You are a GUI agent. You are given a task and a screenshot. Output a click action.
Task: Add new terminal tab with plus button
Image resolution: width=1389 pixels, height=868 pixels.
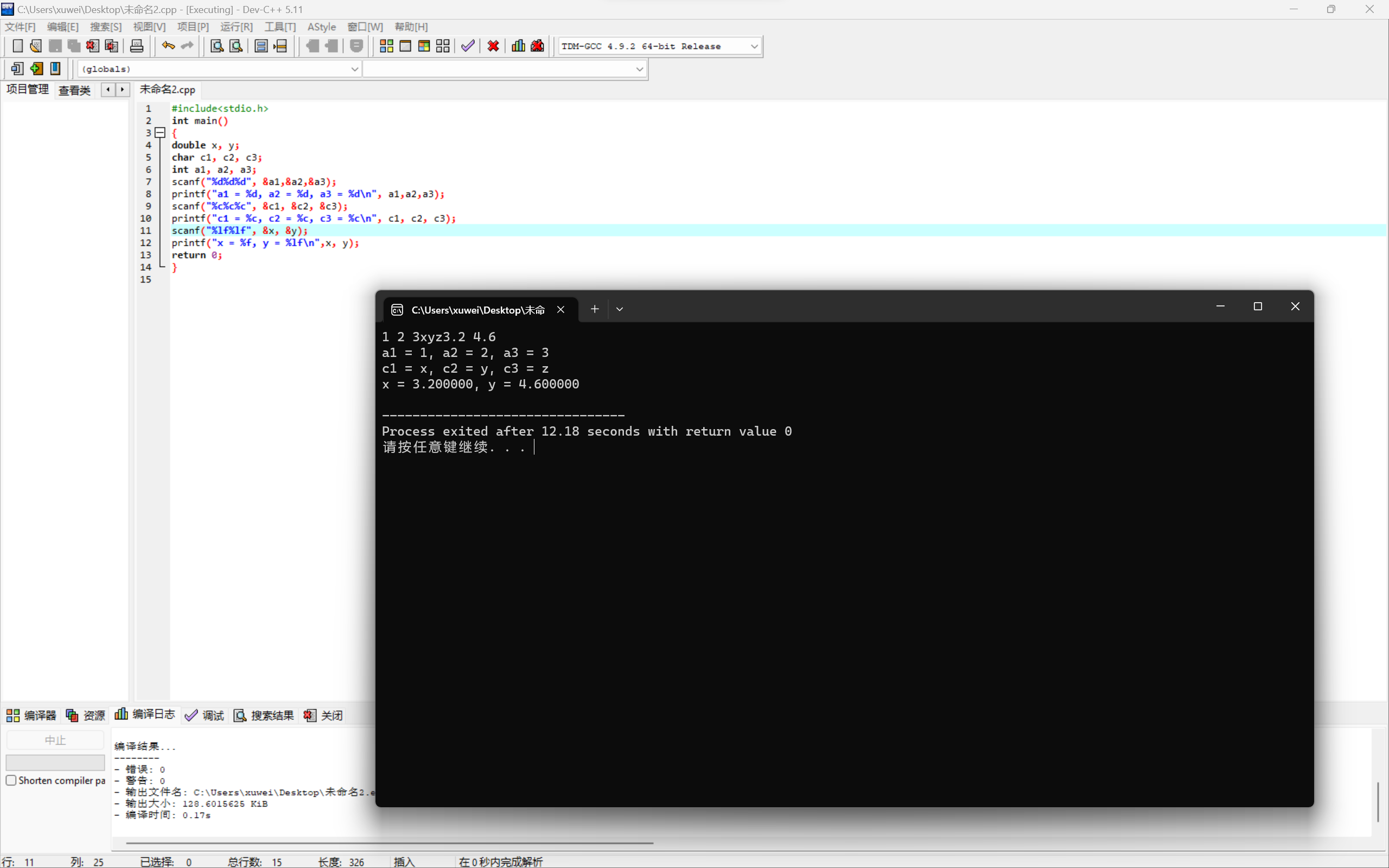coord(595,309)
